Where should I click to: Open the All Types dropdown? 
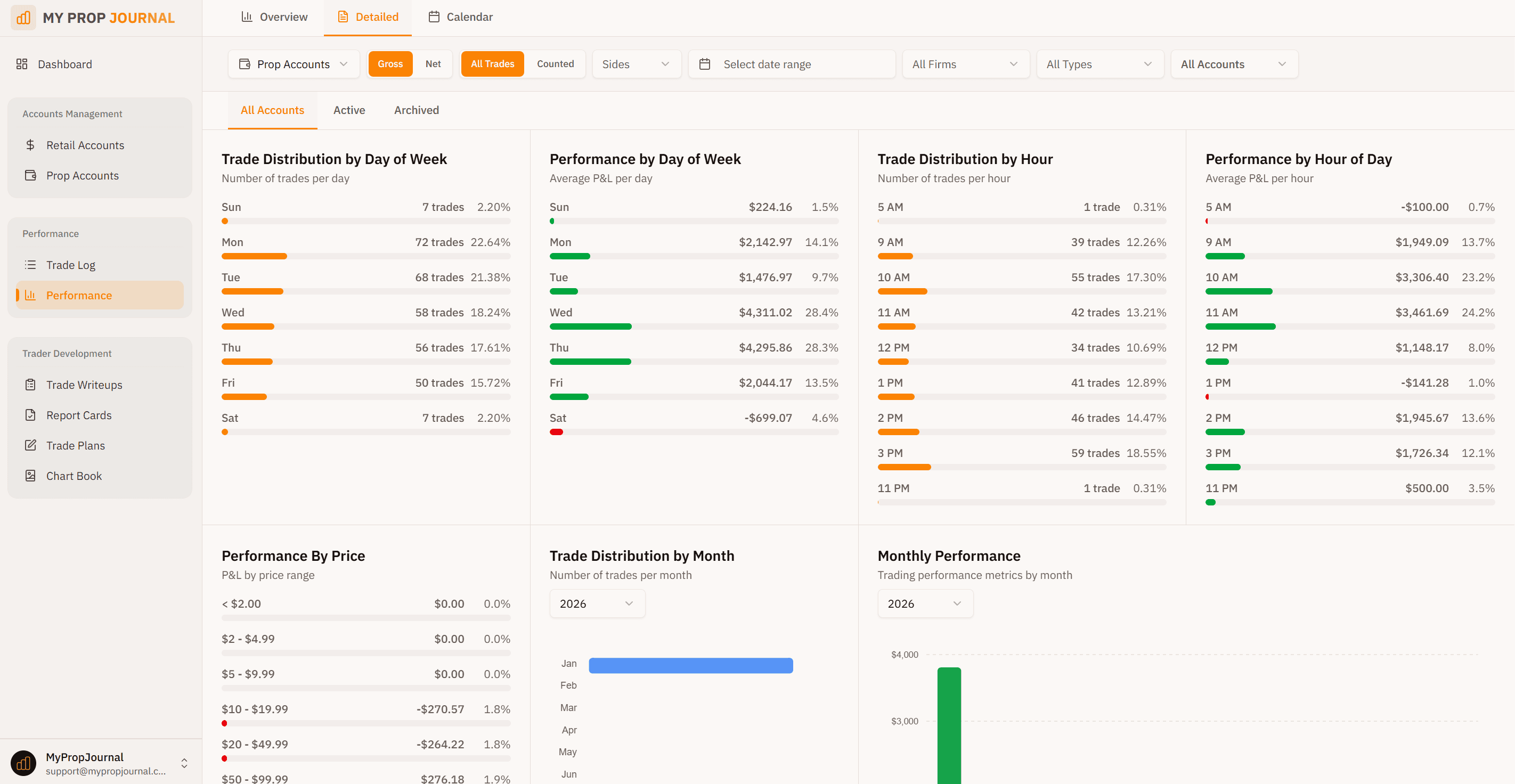pos(1100,64)
